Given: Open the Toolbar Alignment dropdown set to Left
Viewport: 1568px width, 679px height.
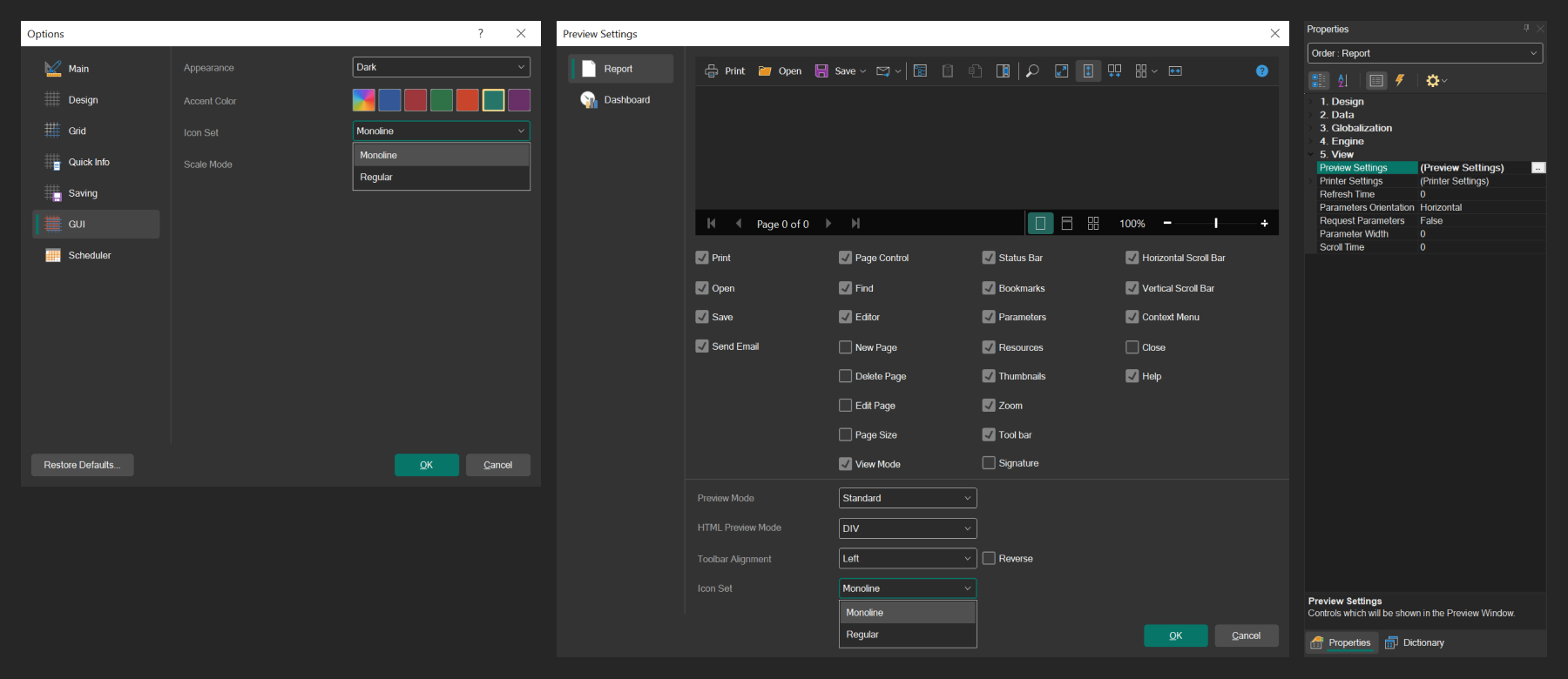Looking at the screenshot, I should coord(908,558).
